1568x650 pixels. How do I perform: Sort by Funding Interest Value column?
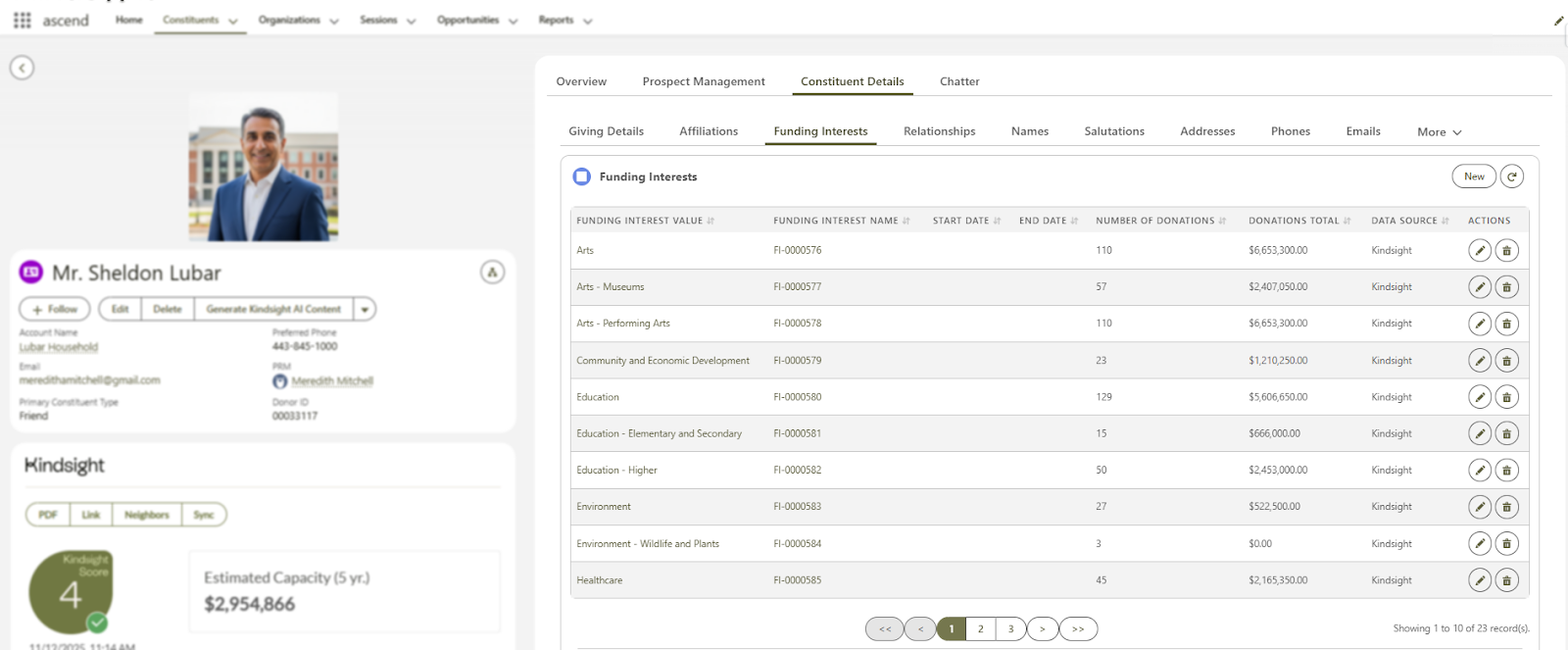click(645, 221)
